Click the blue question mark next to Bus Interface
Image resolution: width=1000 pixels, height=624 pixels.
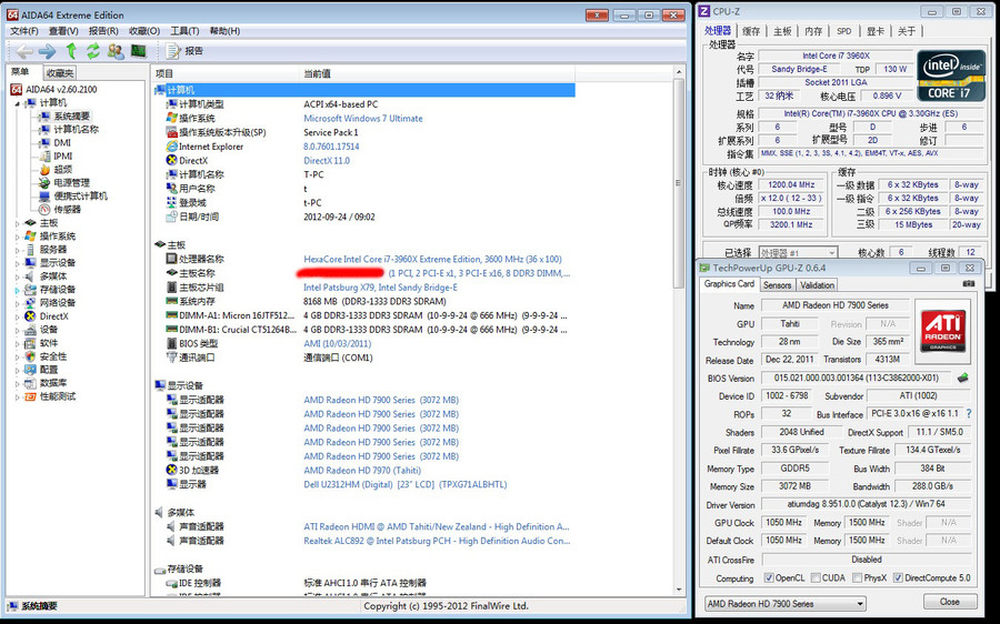(x=969, y=413)
